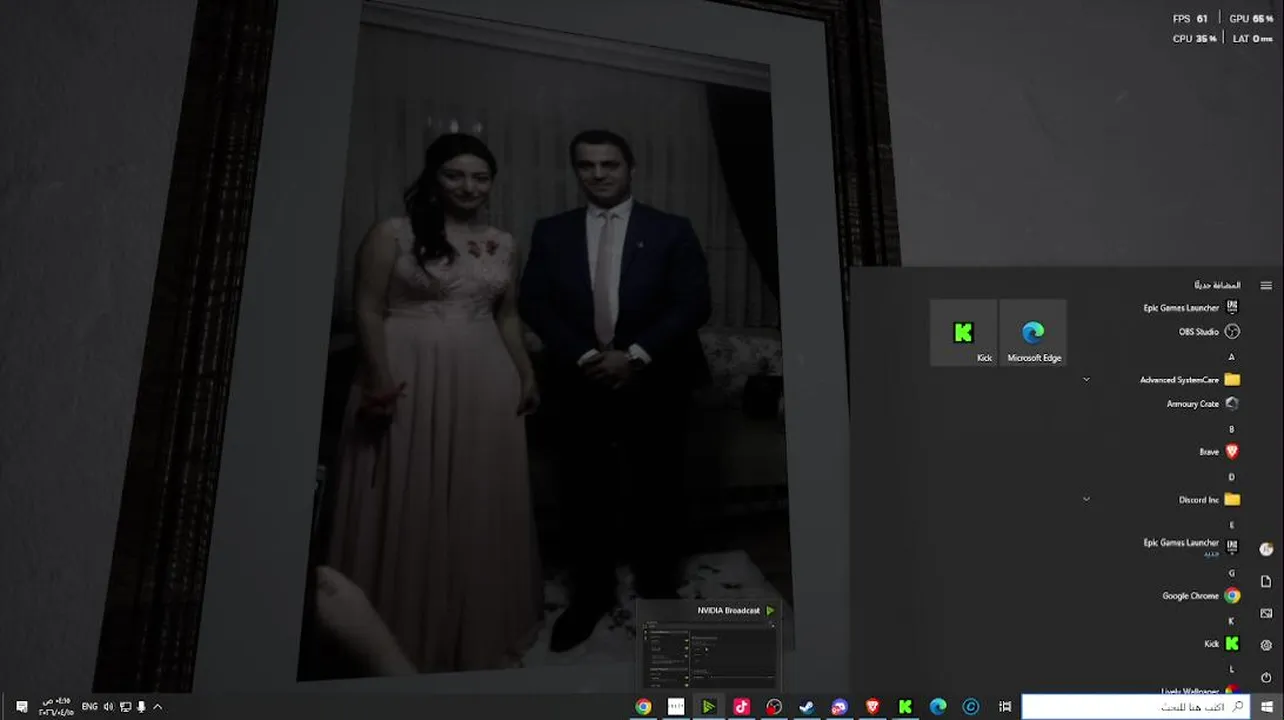Click the letter D section header
The image size is (1284, 720).
click(1232, 477)
